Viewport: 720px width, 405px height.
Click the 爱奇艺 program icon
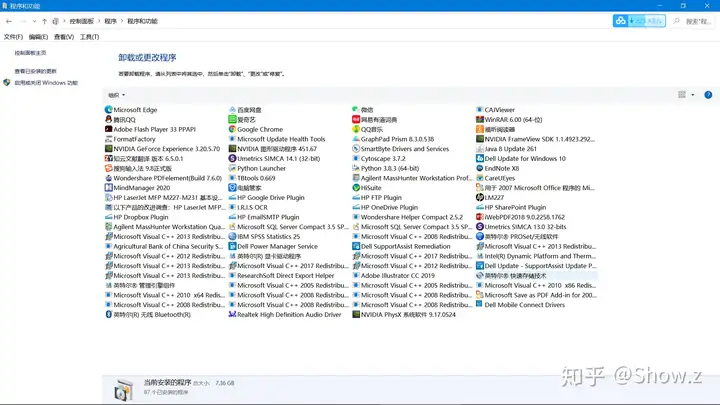click(232, 119)
